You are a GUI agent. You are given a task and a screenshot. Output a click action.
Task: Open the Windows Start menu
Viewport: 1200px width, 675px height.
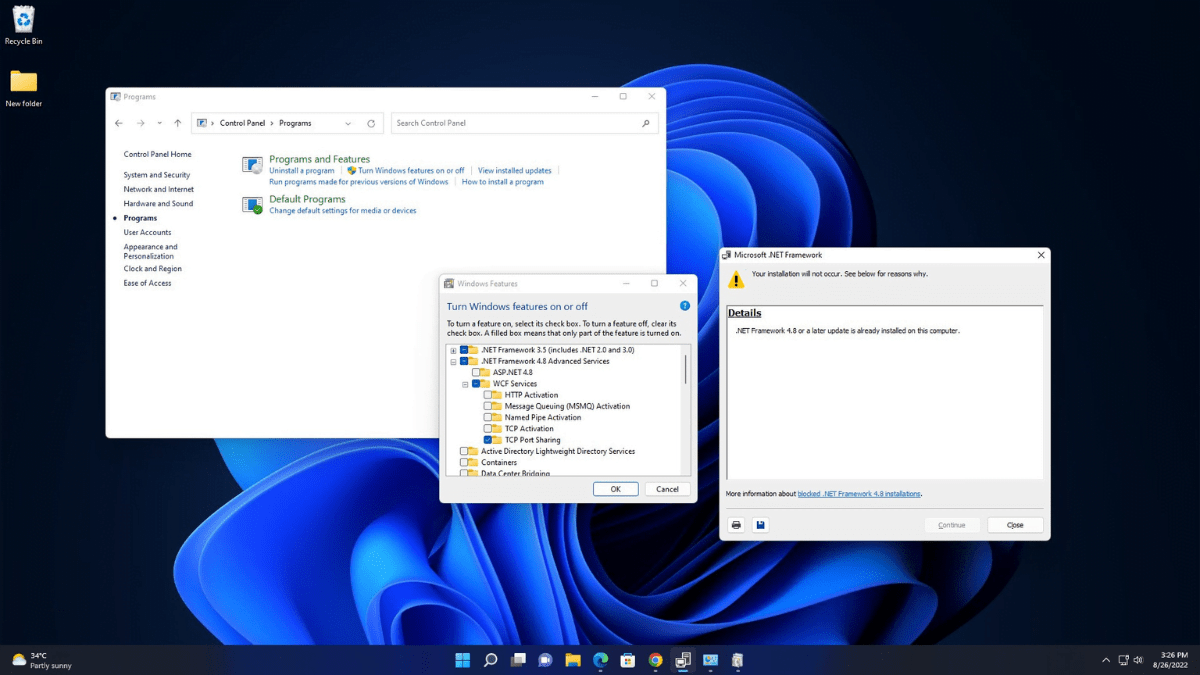pyautogui.click(x=463, y=660)
